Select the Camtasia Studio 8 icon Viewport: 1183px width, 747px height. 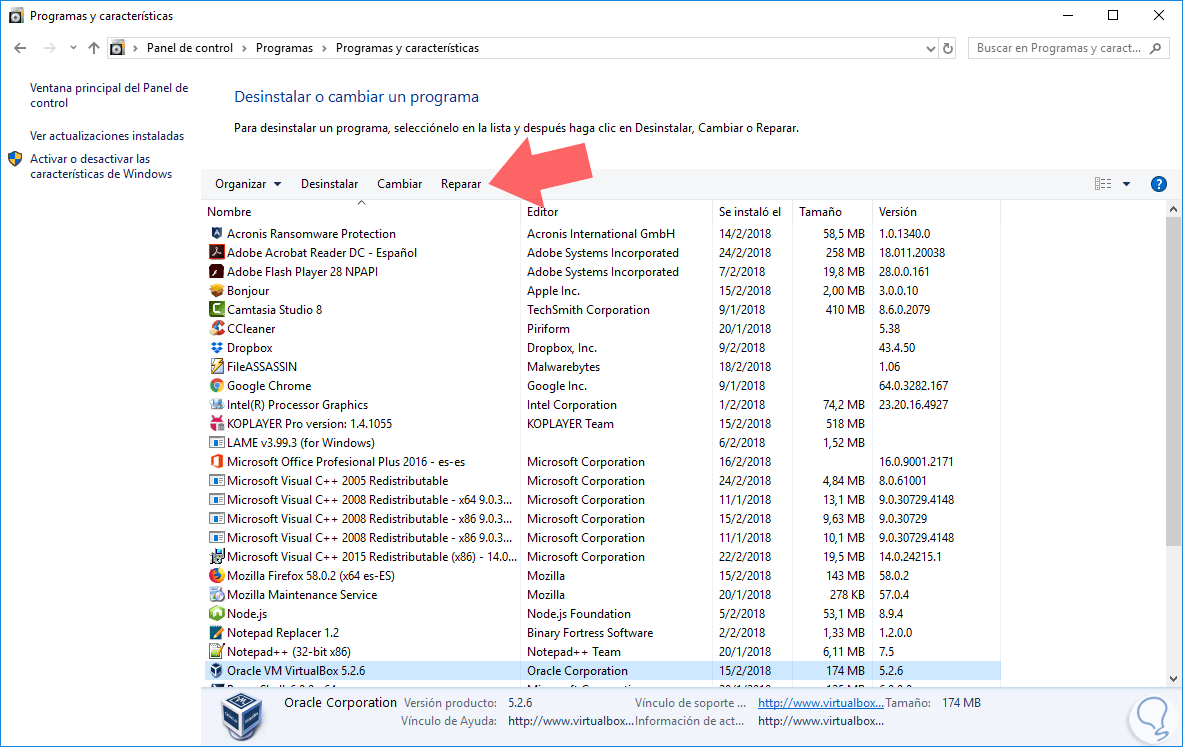(217, 309)
